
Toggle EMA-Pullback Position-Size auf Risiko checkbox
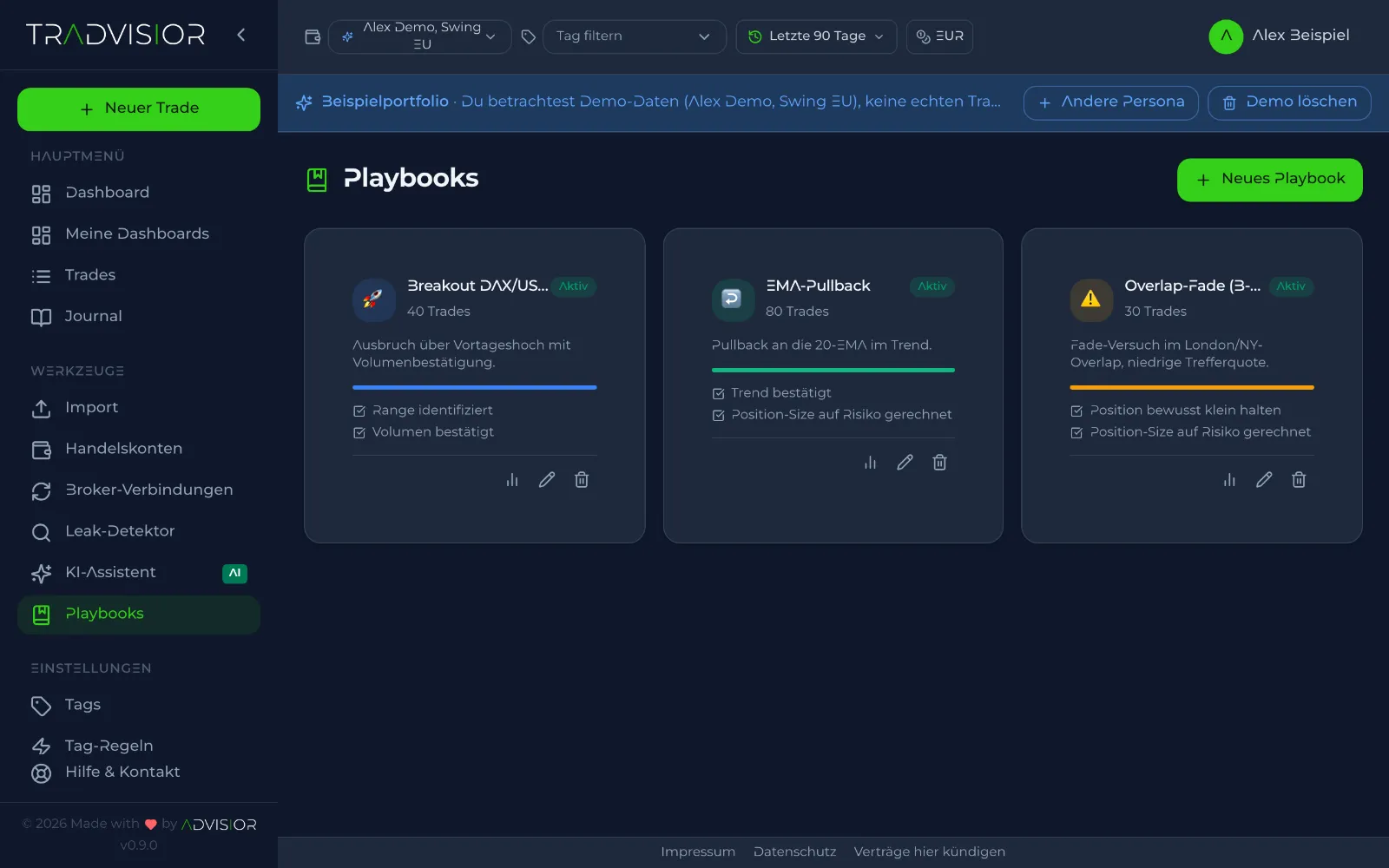coord(719,415)
